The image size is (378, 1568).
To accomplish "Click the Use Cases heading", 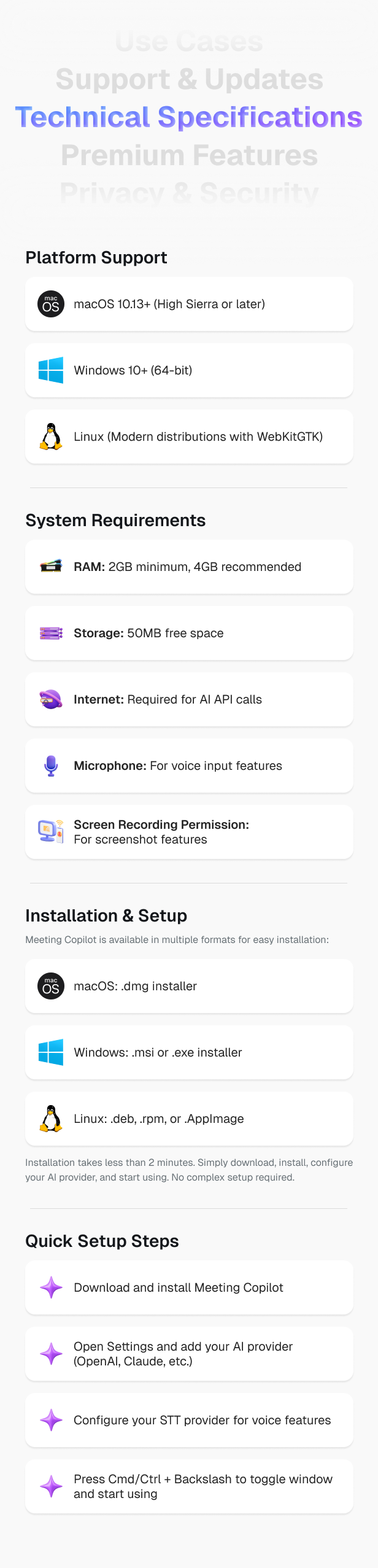I will tap(189, 42).
